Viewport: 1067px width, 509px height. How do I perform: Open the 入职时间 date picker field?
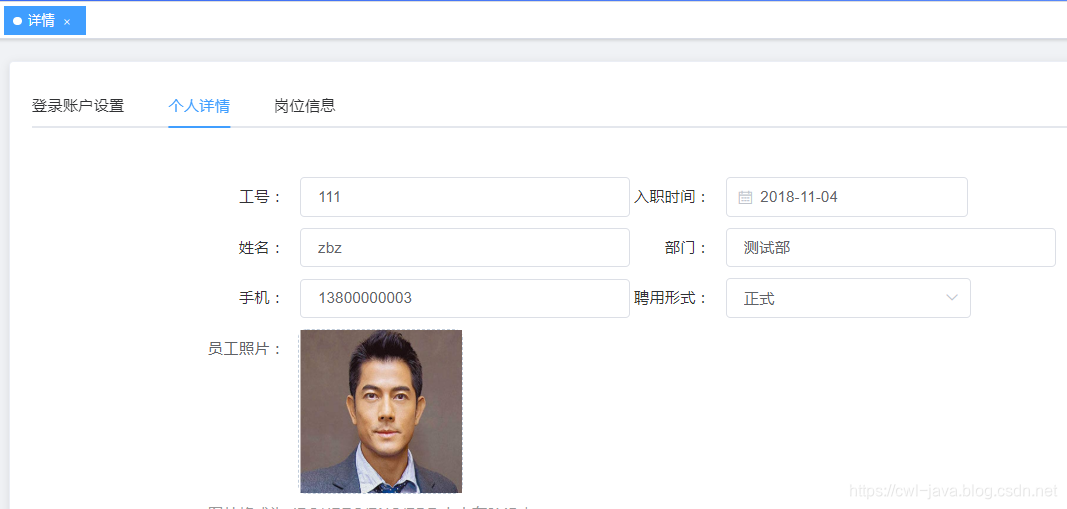847,197
